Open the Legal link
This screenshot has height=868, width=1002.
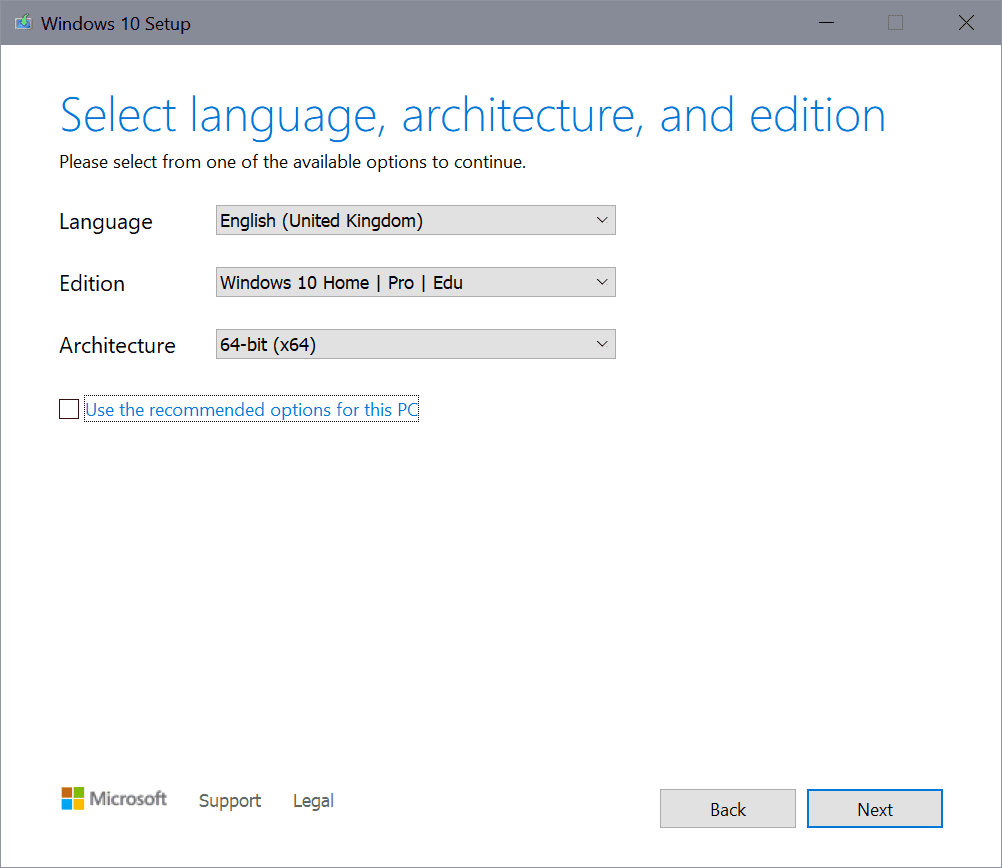(313, 800)
